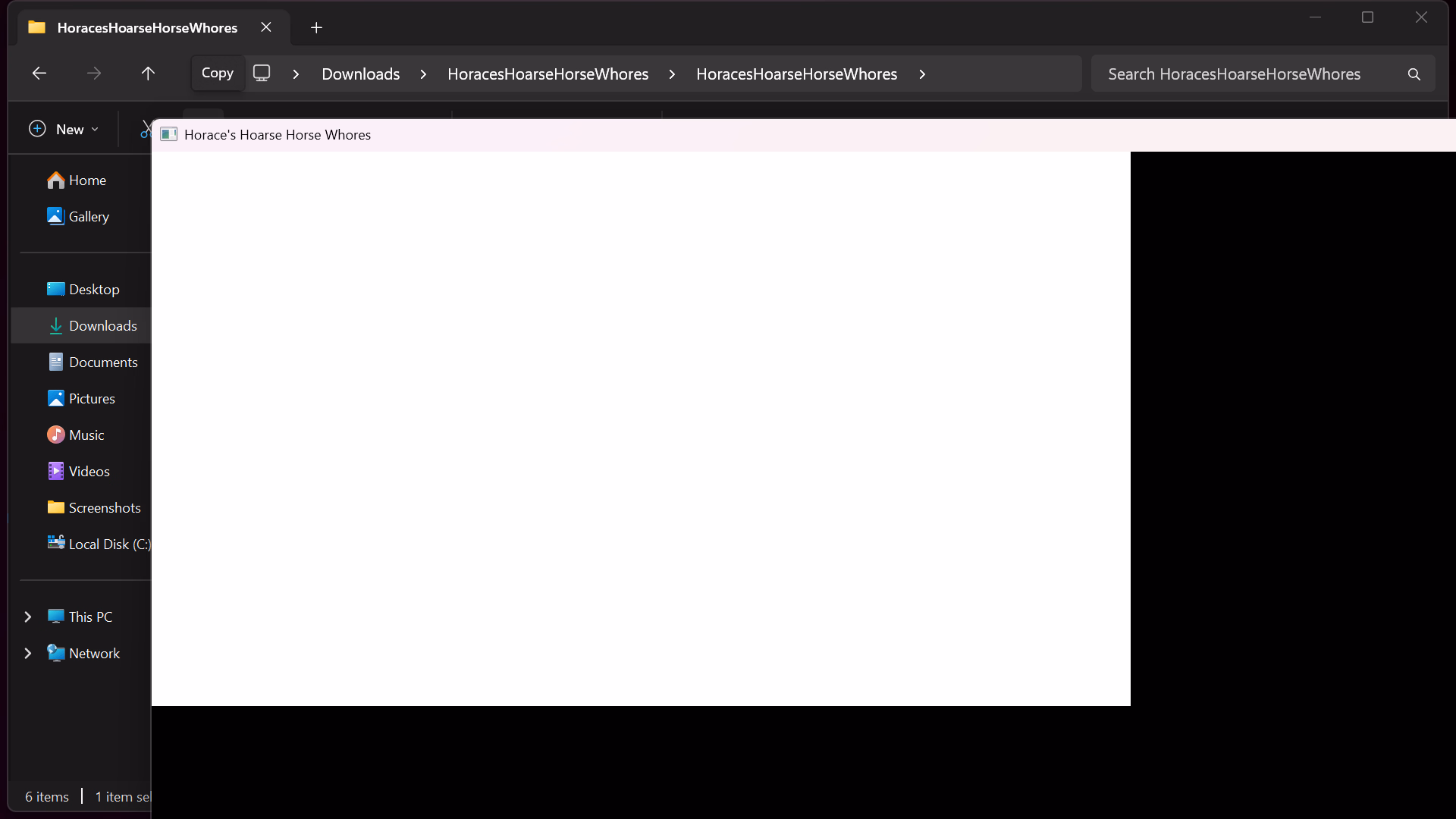Expand the Network tree node
This screenshot has width=1456, height=819.
tap(28, 654)
